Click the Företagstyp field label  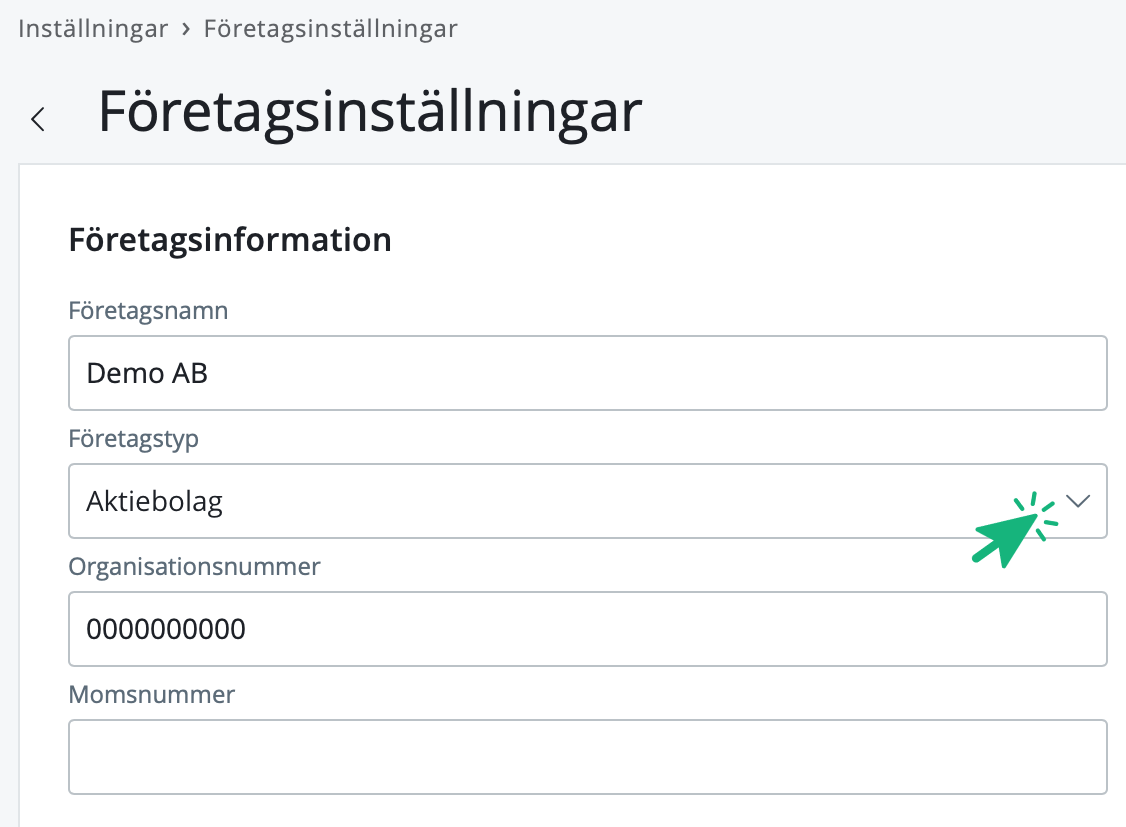[133, 439]
